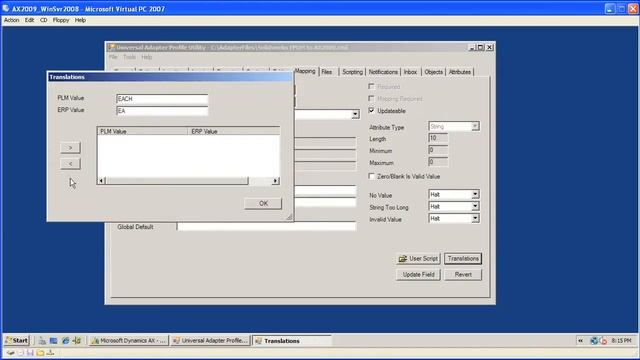Click the Virtual PC title bar icon
Image resolution: width=640 pixels, height=360 pixels.
(x=6, y=8)
